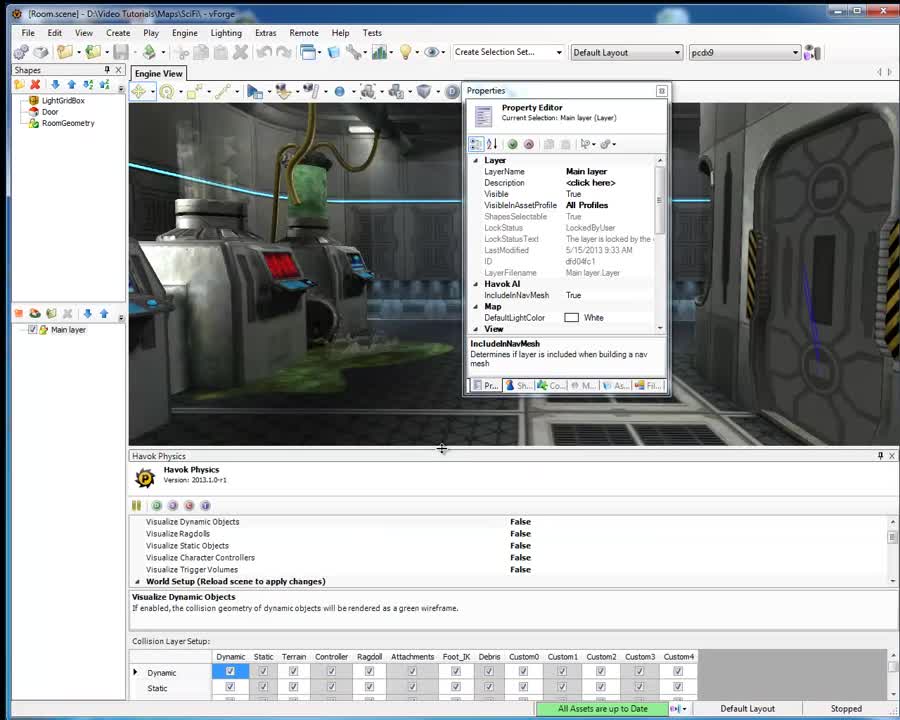Open the Lighting menu

point(226,32)
